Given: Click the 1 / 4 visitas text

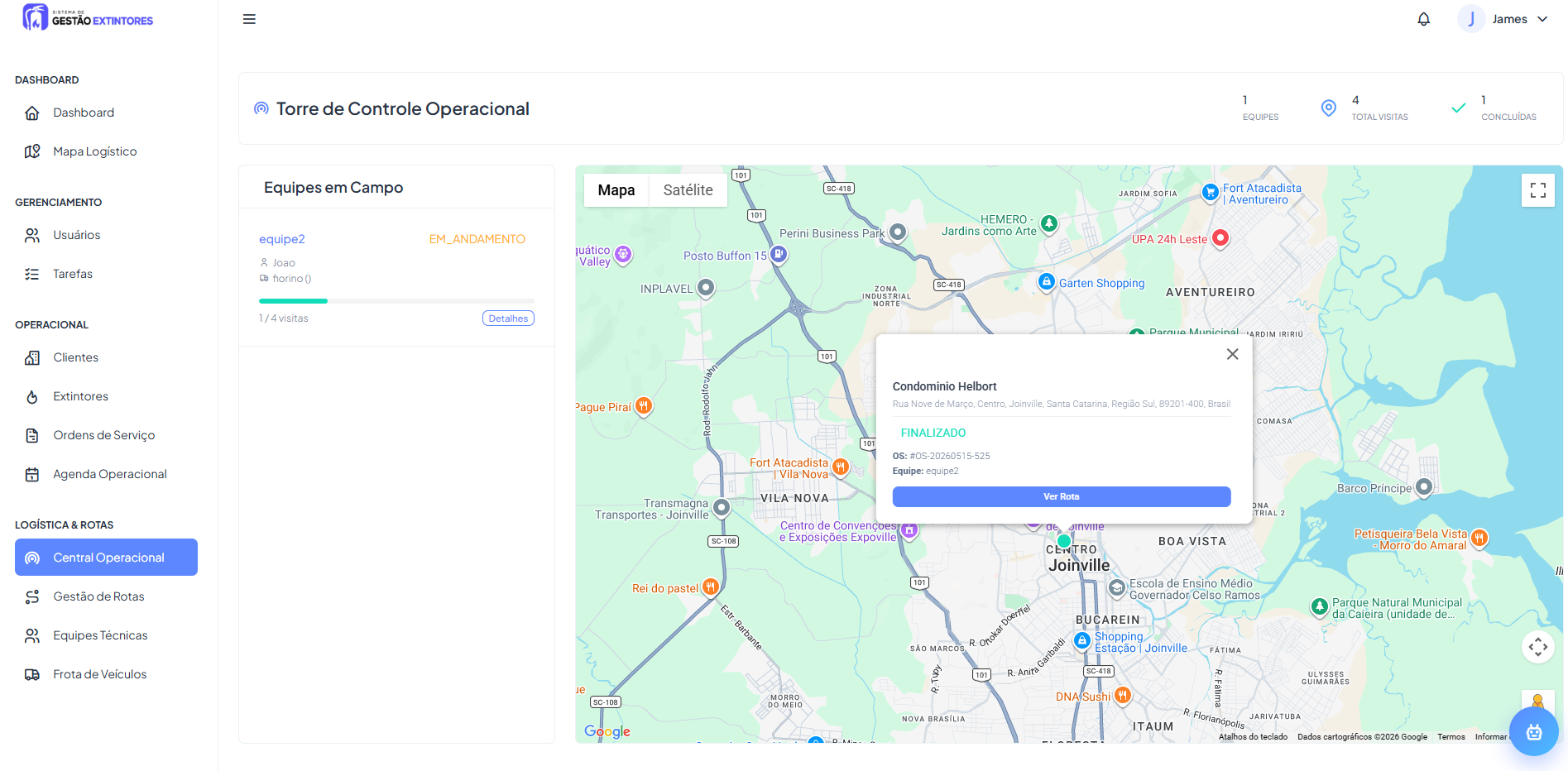Looking at the screenshot, I should tap(283, 318).
